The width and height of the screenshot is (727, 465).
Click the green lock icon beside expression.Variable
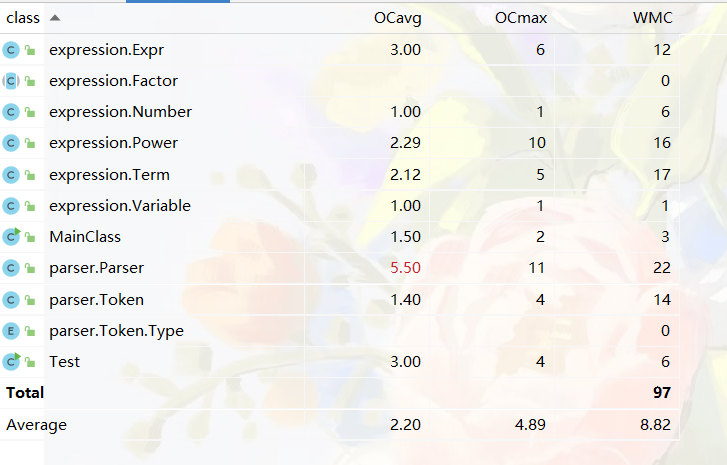(x=30, y=206)
